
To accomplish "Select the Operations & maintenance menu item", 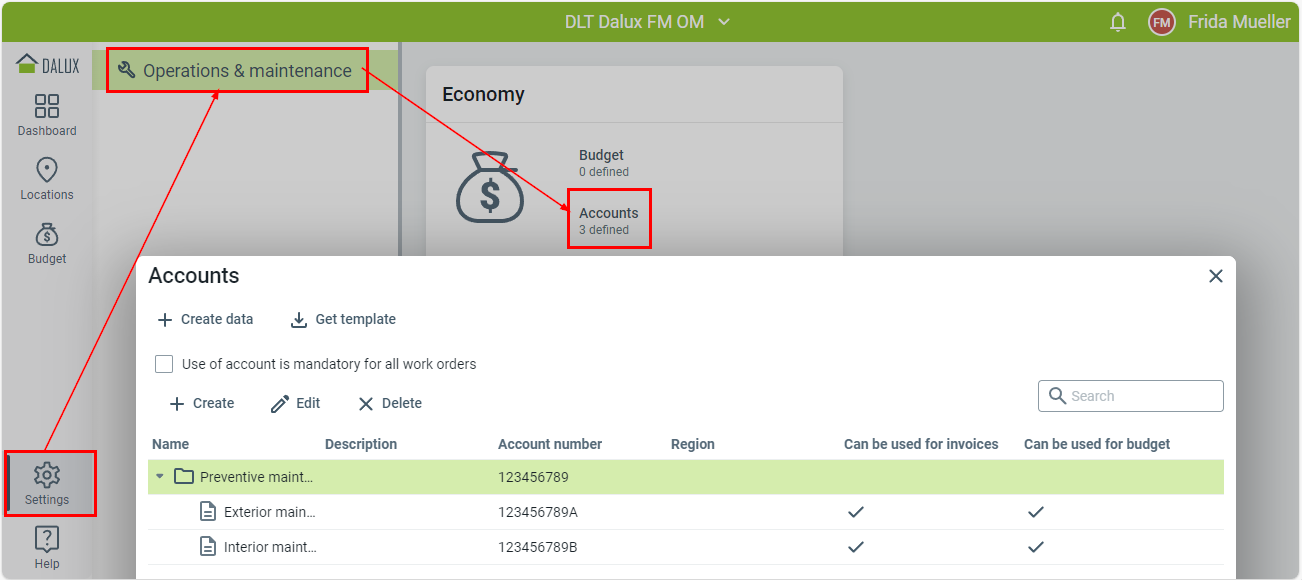I will point(237,71).
